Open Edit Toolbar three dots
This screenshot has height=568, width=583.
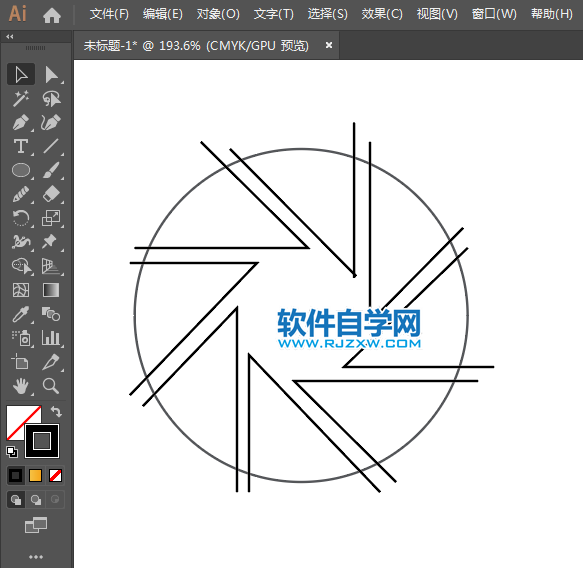[x=36, y=557]
